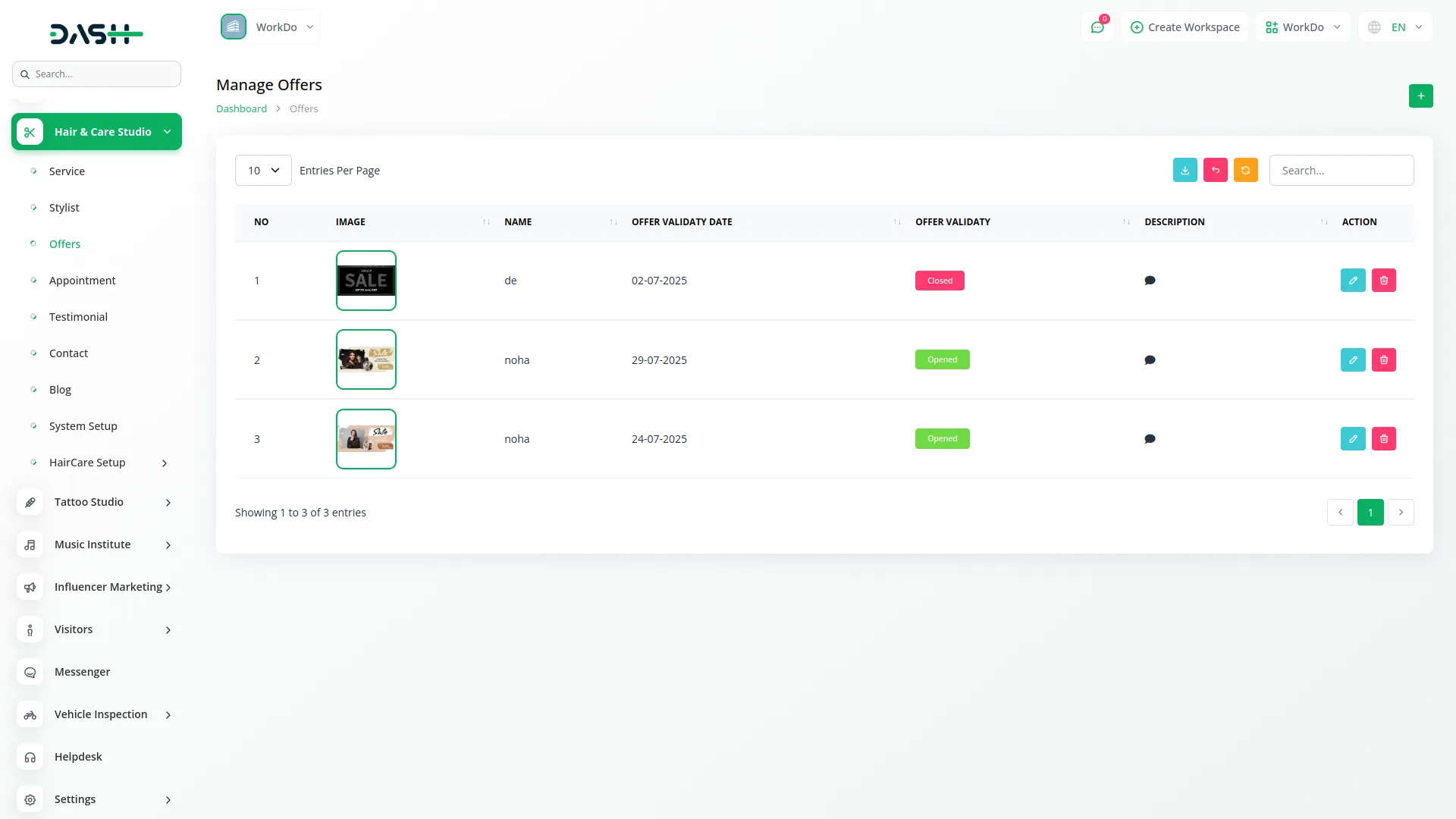The width and height of the screenshot is (1456, 819).
Task: Open entries per page dropdown
Action: [x=263, y=171]
